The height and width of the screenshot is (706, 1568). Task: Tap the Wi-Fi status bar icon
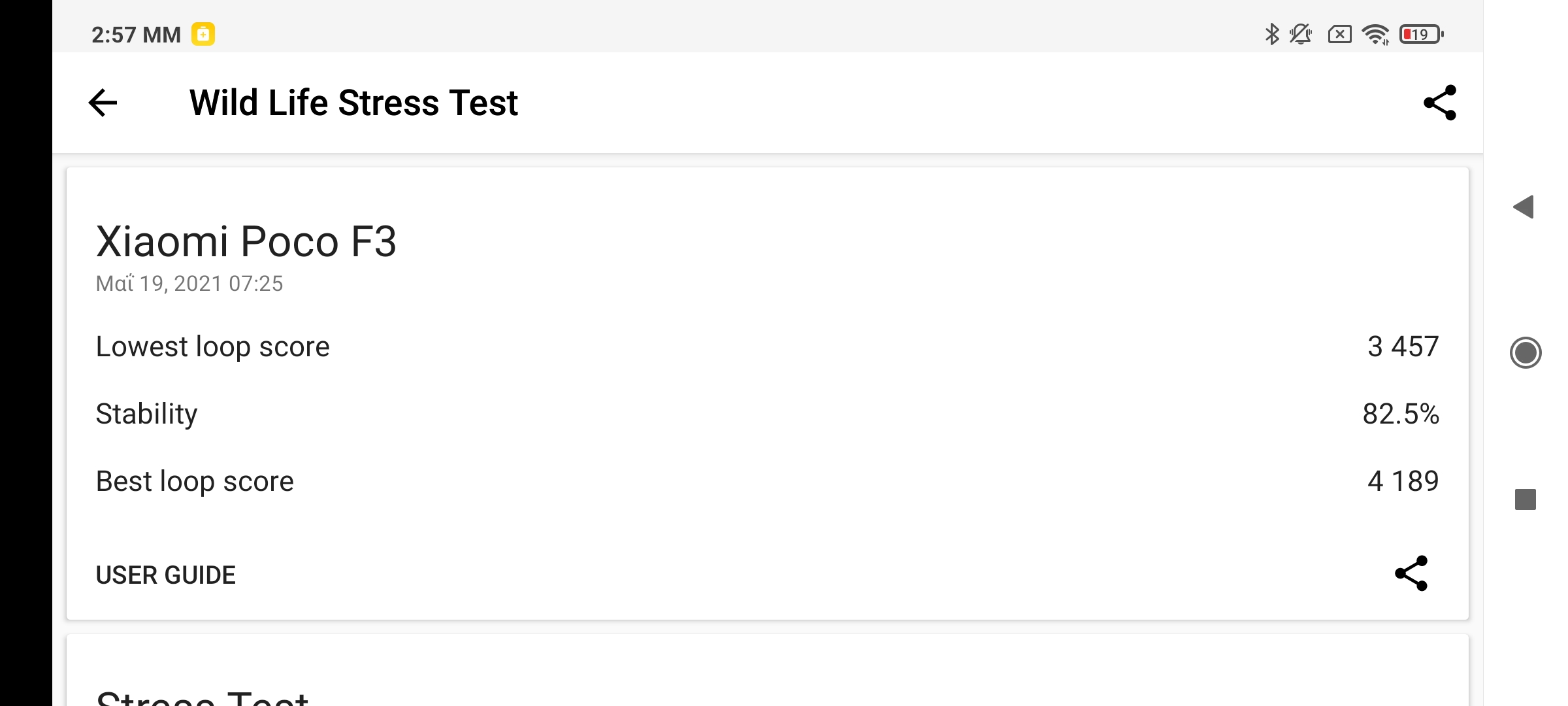(x=1375, y=34)
